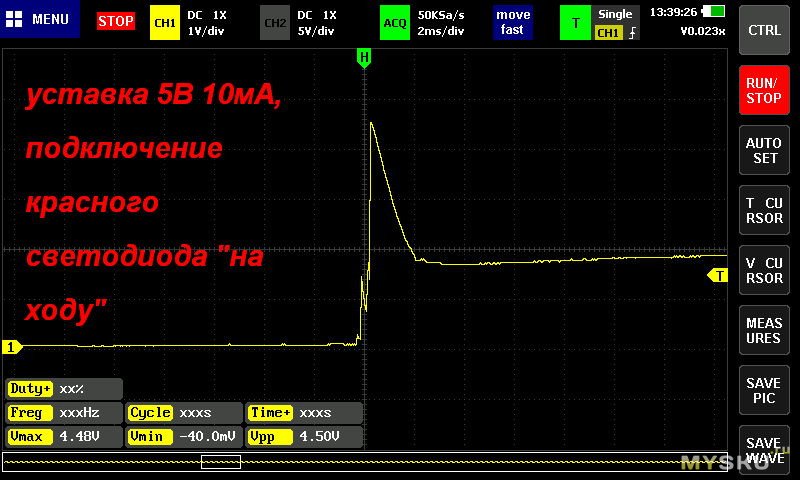Click the Freq value xxxHz
The height and width of the screenshot is (480, 800).
tap(80, 413)
